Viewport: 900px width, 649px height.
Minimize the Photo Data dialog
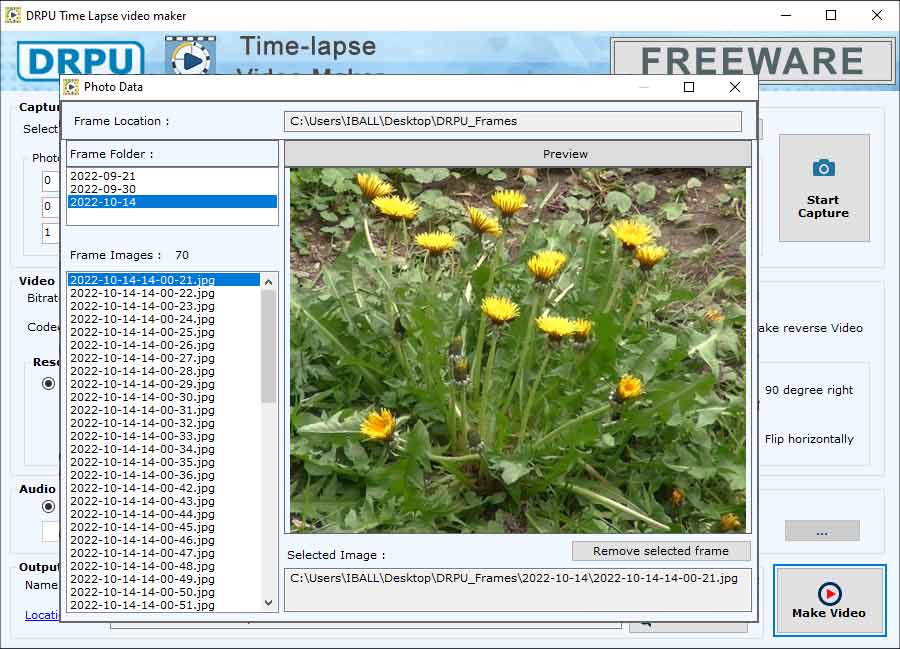pyautogui.click(x=644, y=87)
